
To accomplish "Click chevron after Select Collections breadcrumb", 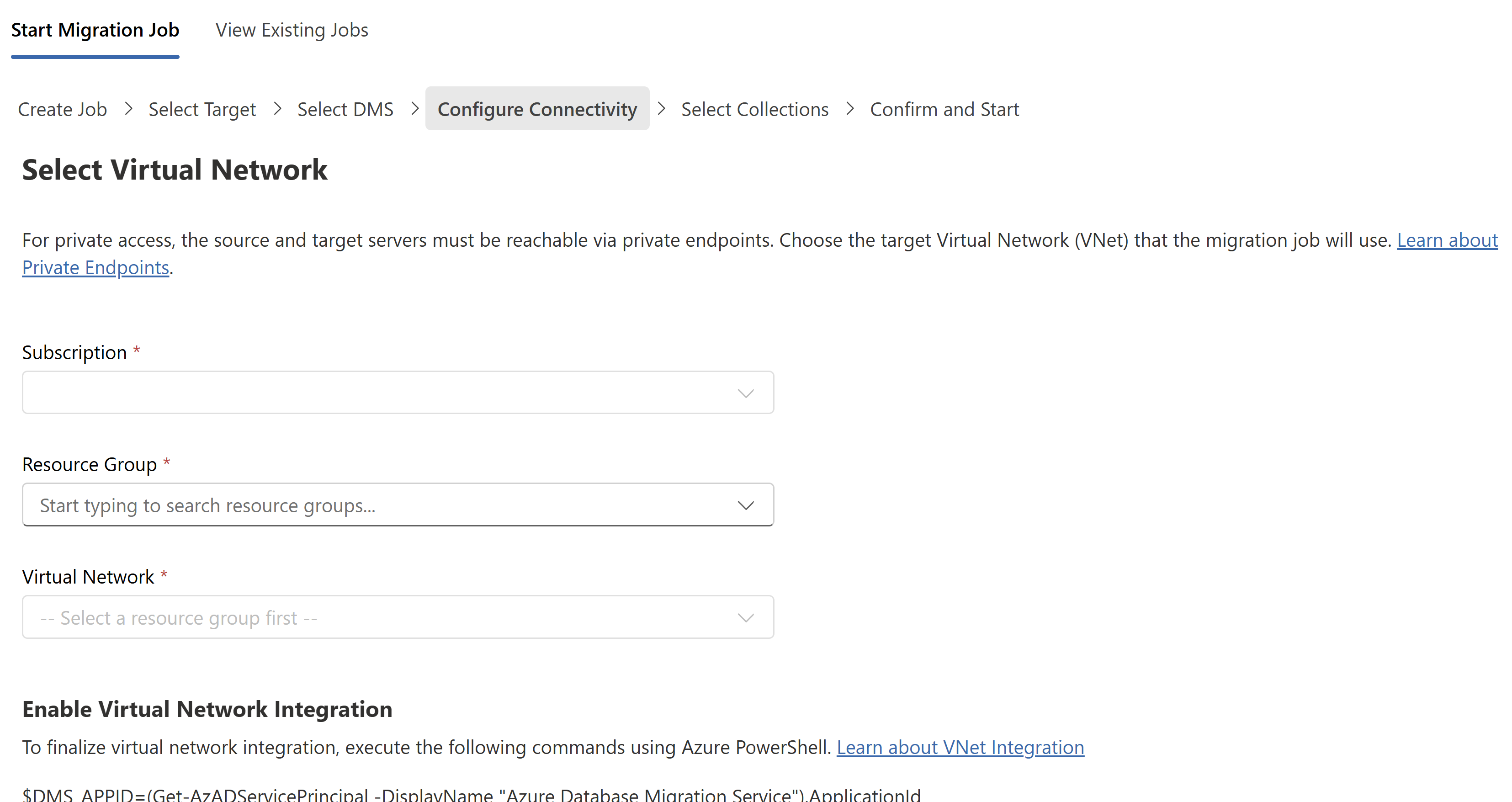I will coord(850,109).
